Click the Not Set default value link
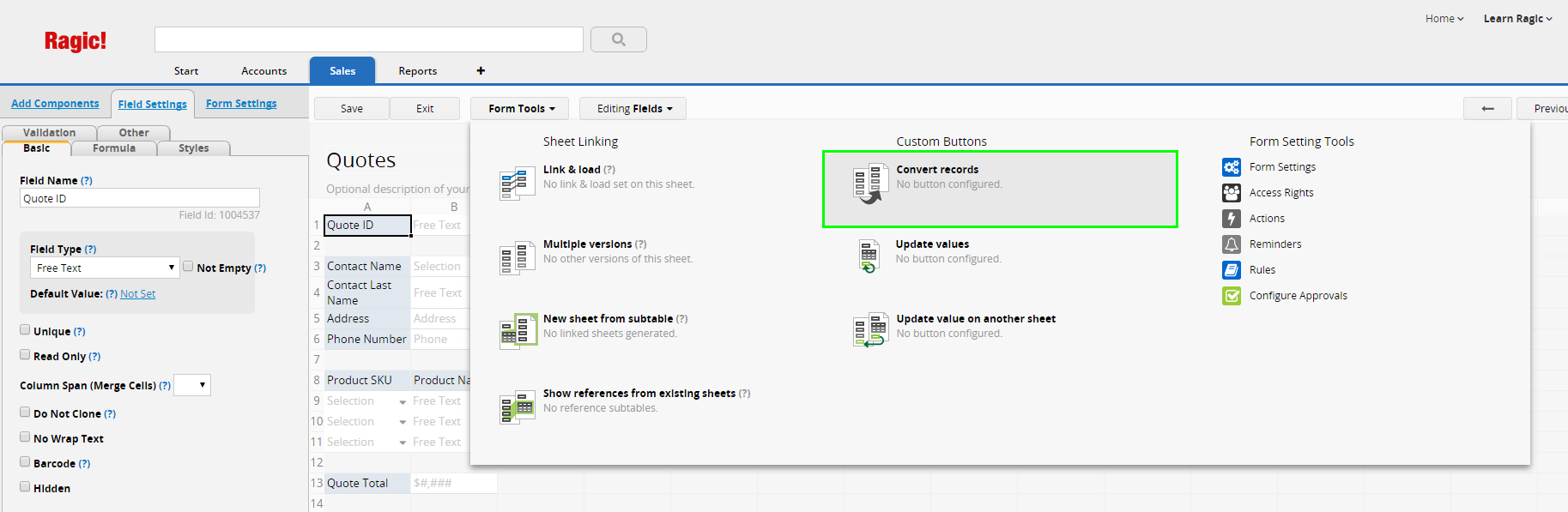The width and height of the screenshot is (1568, 512). (138, 294)
